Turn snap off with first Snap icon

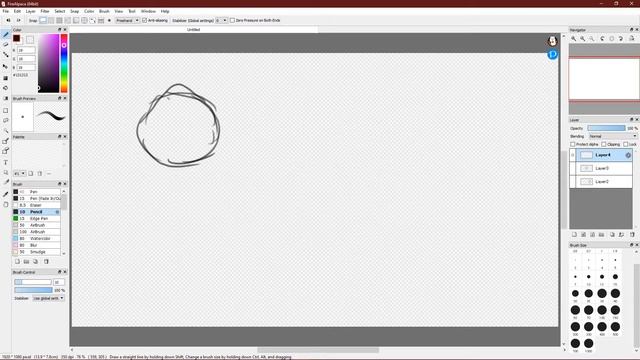point(43,20)
